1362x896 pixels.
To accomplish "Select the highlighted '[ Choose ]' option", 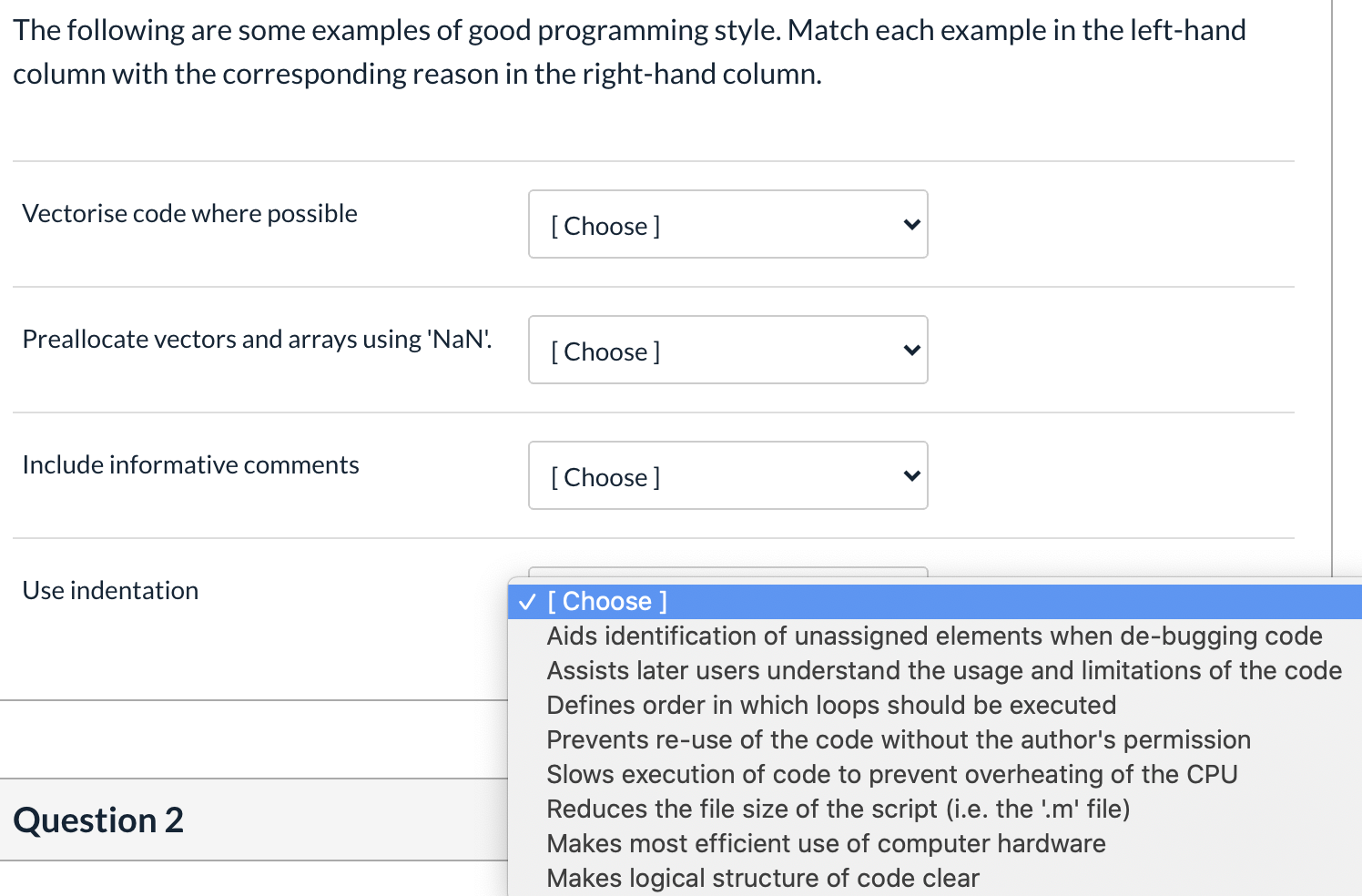I will [606, 601].
